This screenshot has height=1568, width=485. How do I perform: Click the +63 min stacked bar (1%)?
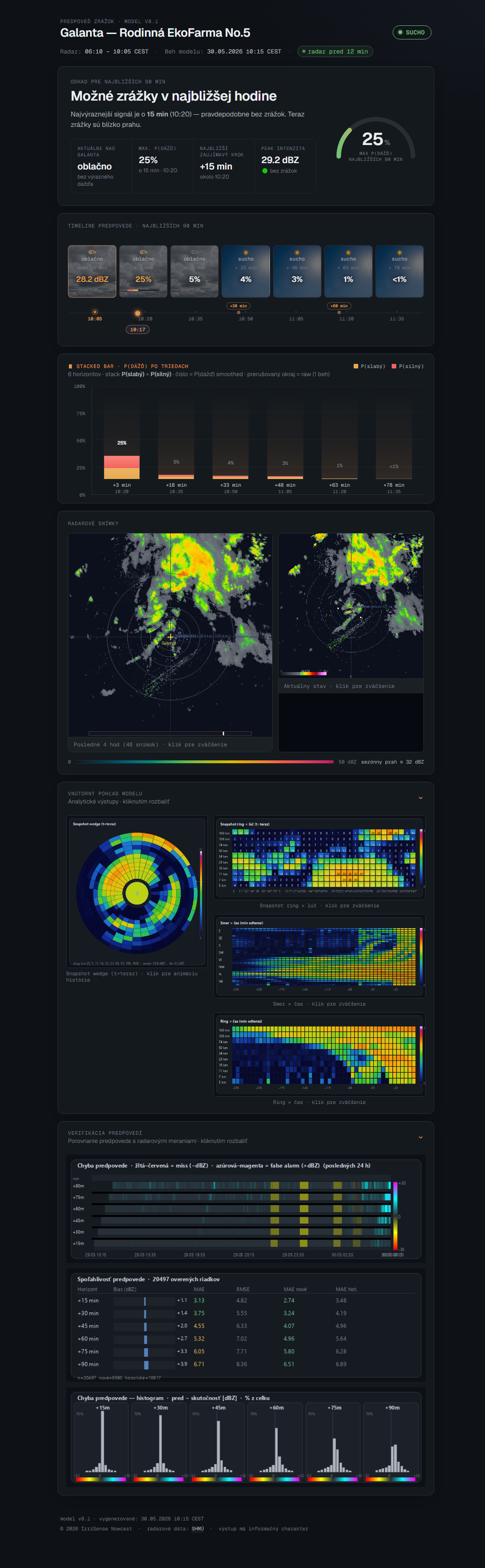[x=339, y=479]
